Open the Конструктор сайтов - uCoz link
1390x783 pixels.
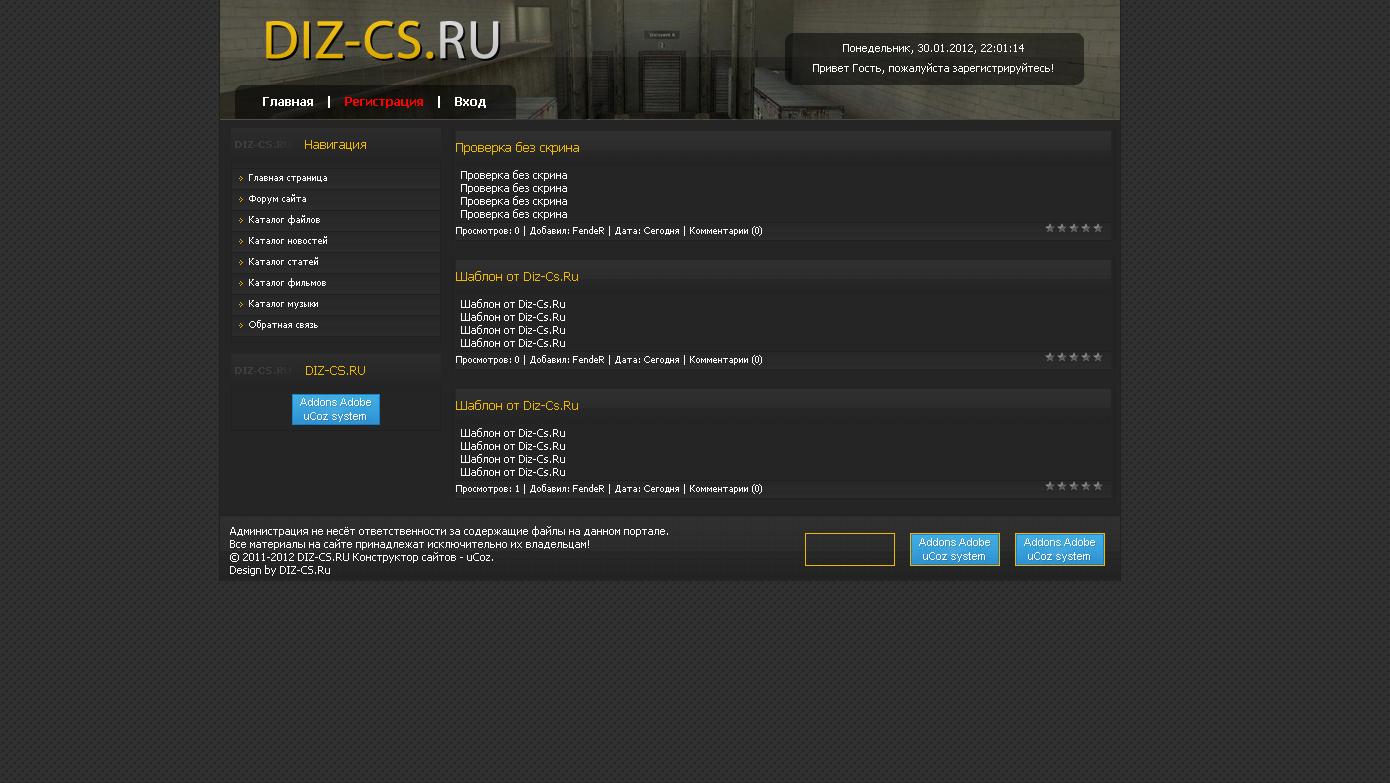423,557
